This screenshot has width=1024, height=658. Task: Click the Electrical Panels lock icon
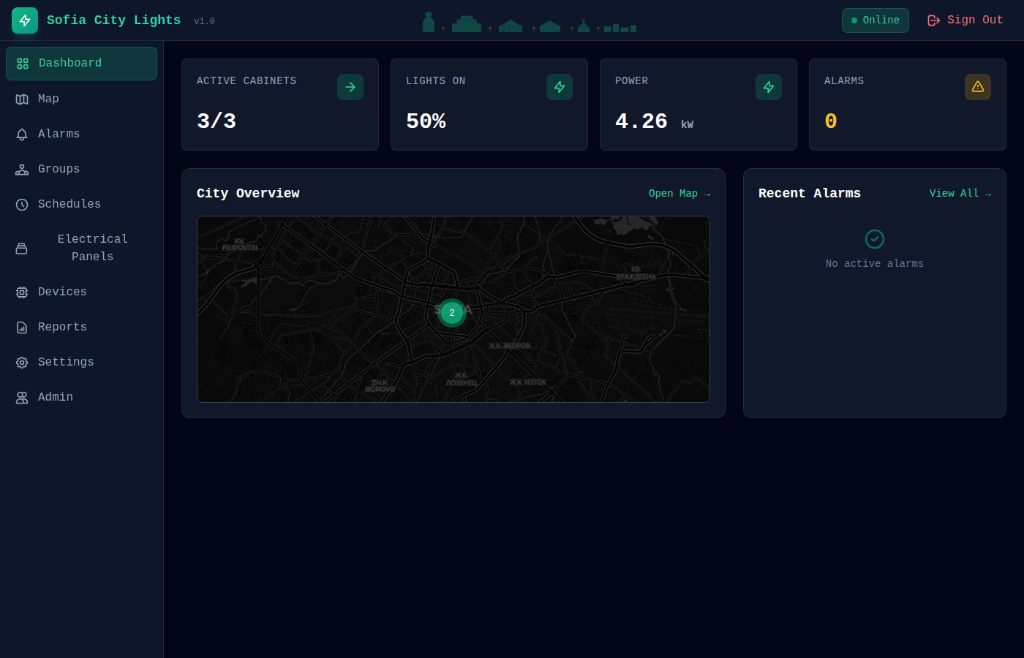click(x=22, y=247)
